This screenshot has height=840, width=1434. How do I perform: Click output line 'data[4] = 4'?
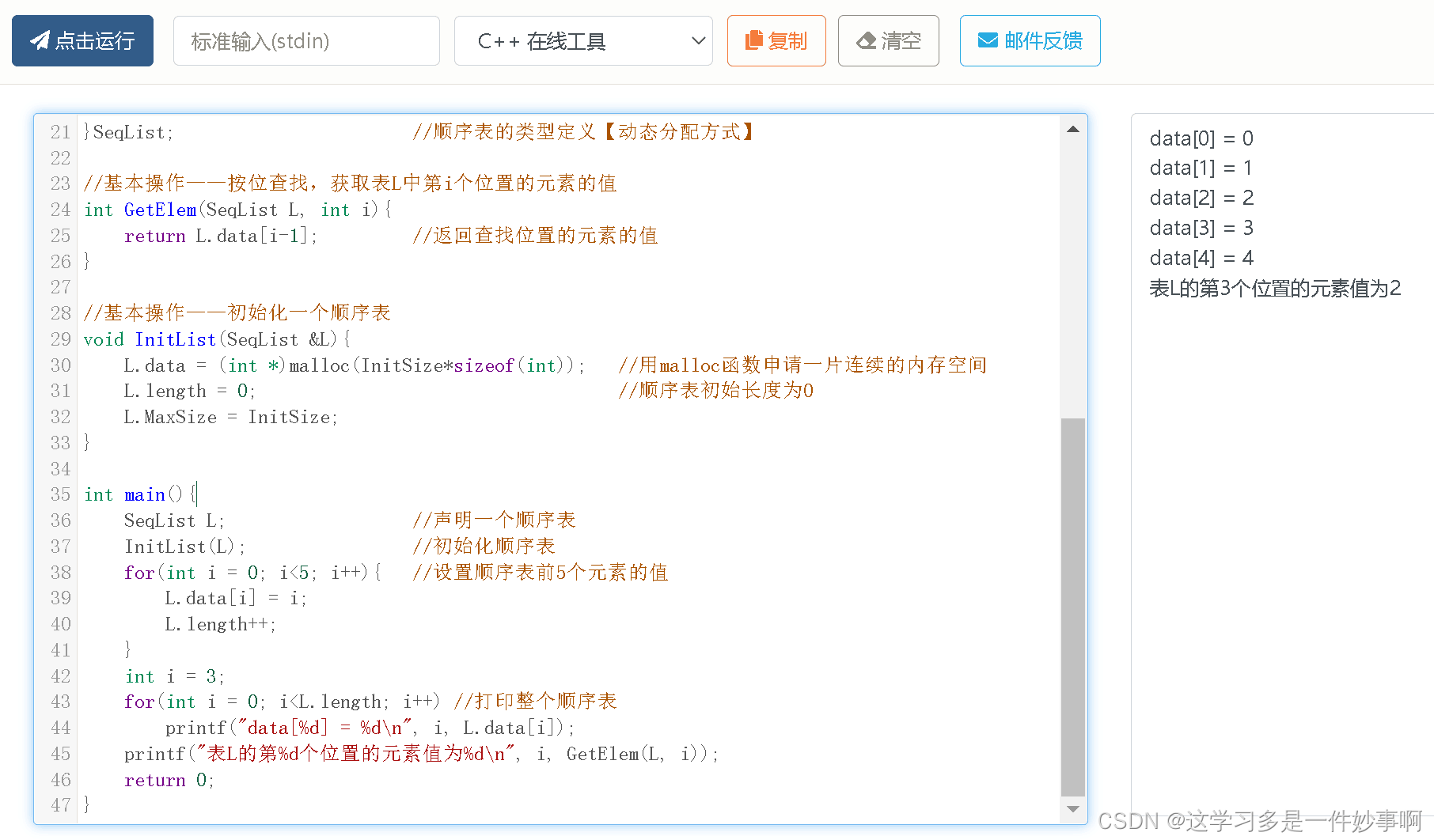pos(1201,258)
